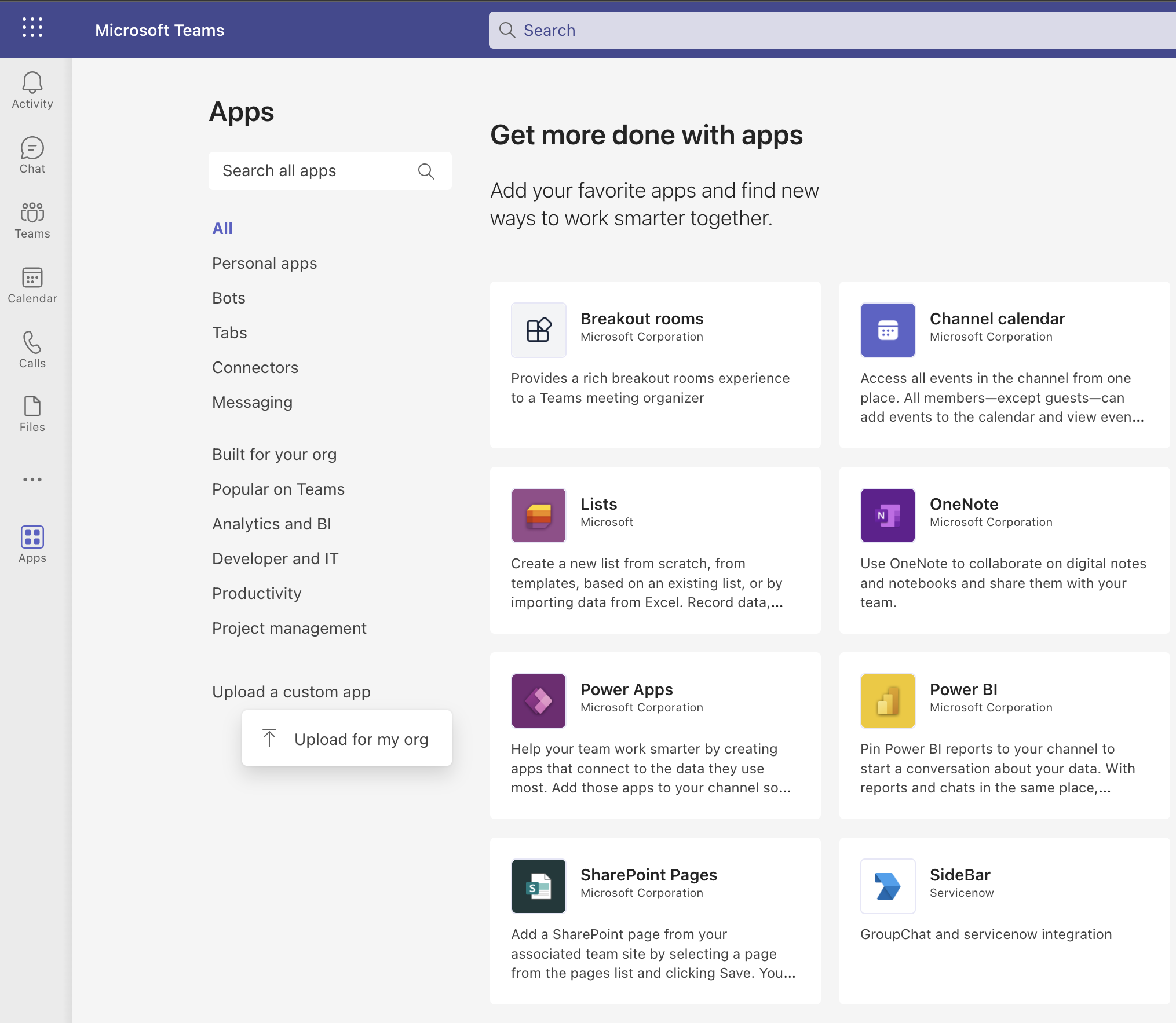The width and height of the screenshot is (1176, 1023).
Task: Open Project management category
Action: pos(290,629)
